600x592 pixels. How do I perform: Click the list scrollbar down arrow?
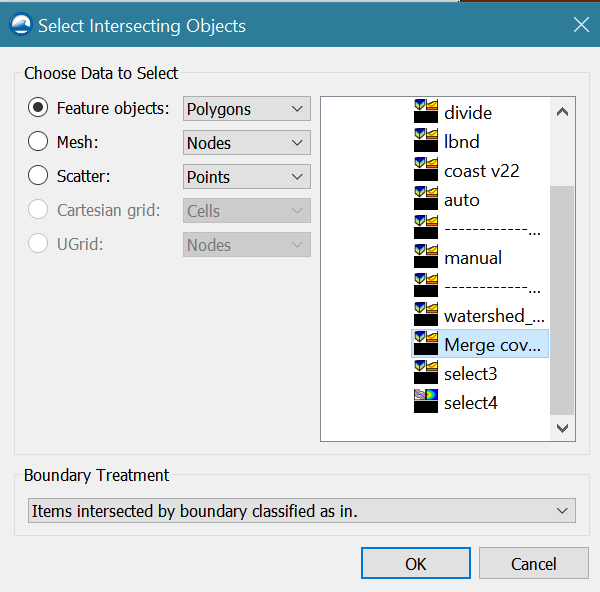pyautogui.click(x=563, y=428)
